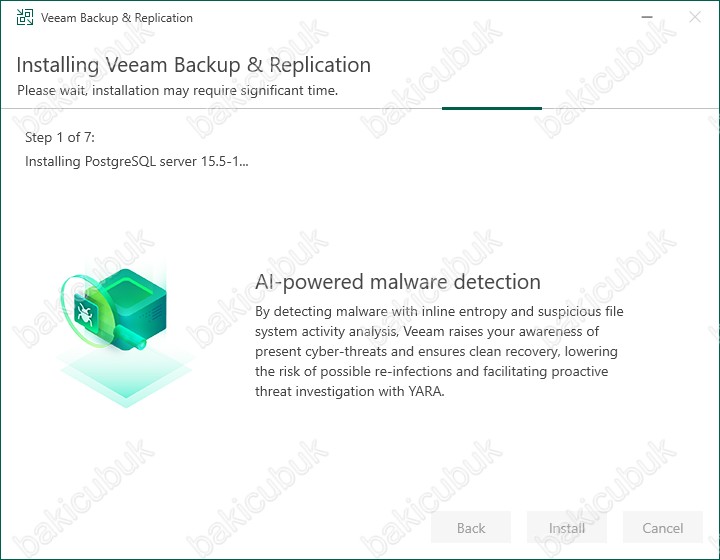The width and height of the screenshot is (720, 560).
Task: Click the 'By detecting malware with inline entropy' line
Action: [439, 312]
